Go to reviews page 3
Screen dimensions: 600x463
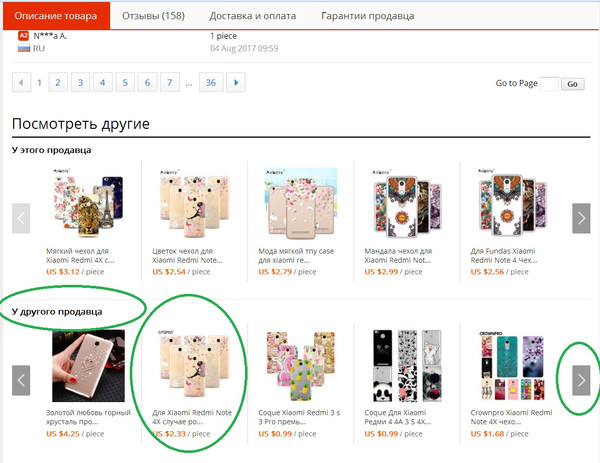click(x=80, y=82)
